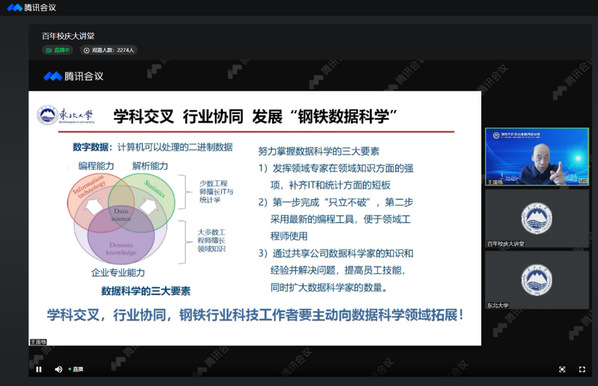Click the Data science center of diagram
598x386 pixels.
point(121,215)
